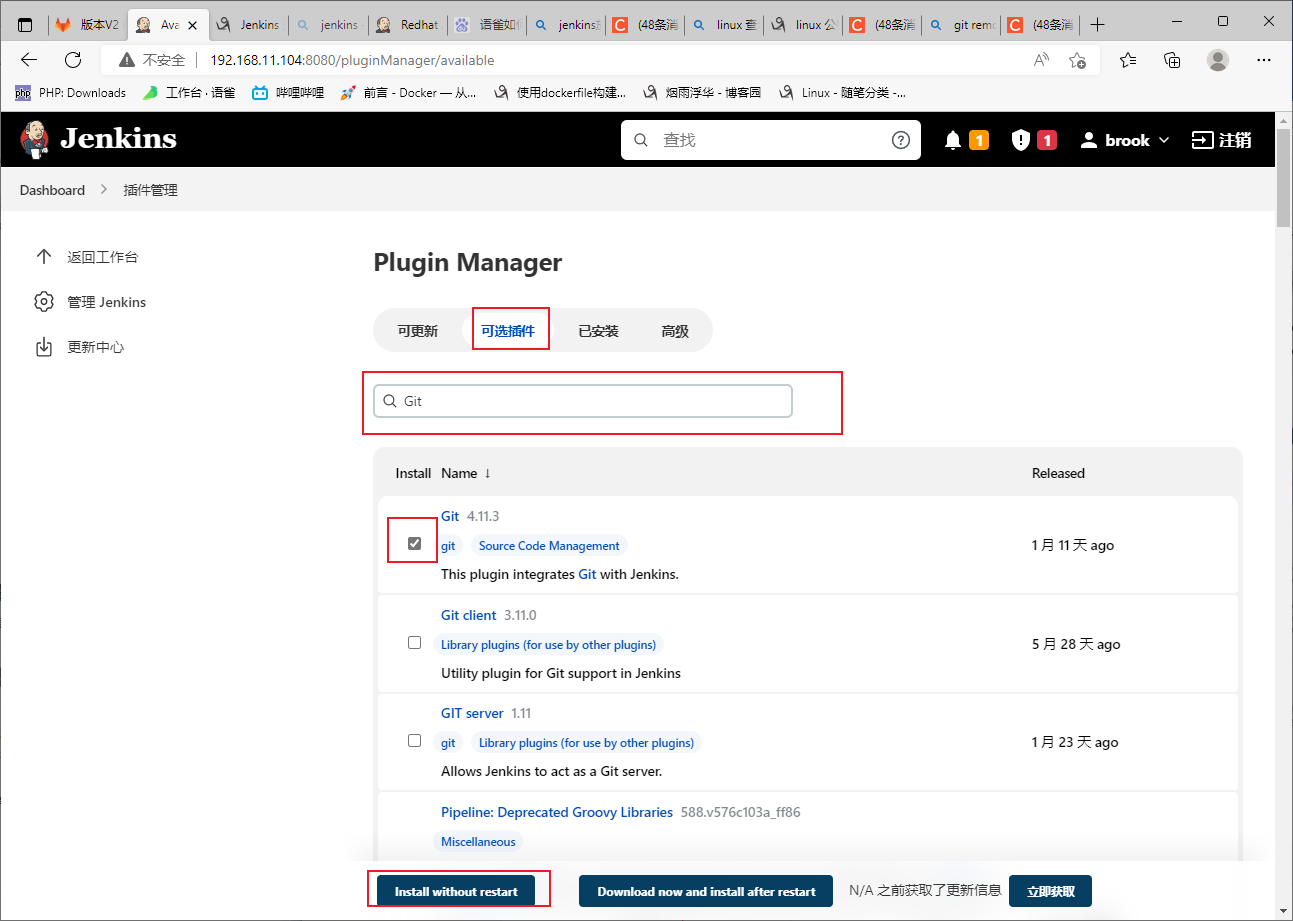Select the 可选插件 tab

(x=508, y=331)
